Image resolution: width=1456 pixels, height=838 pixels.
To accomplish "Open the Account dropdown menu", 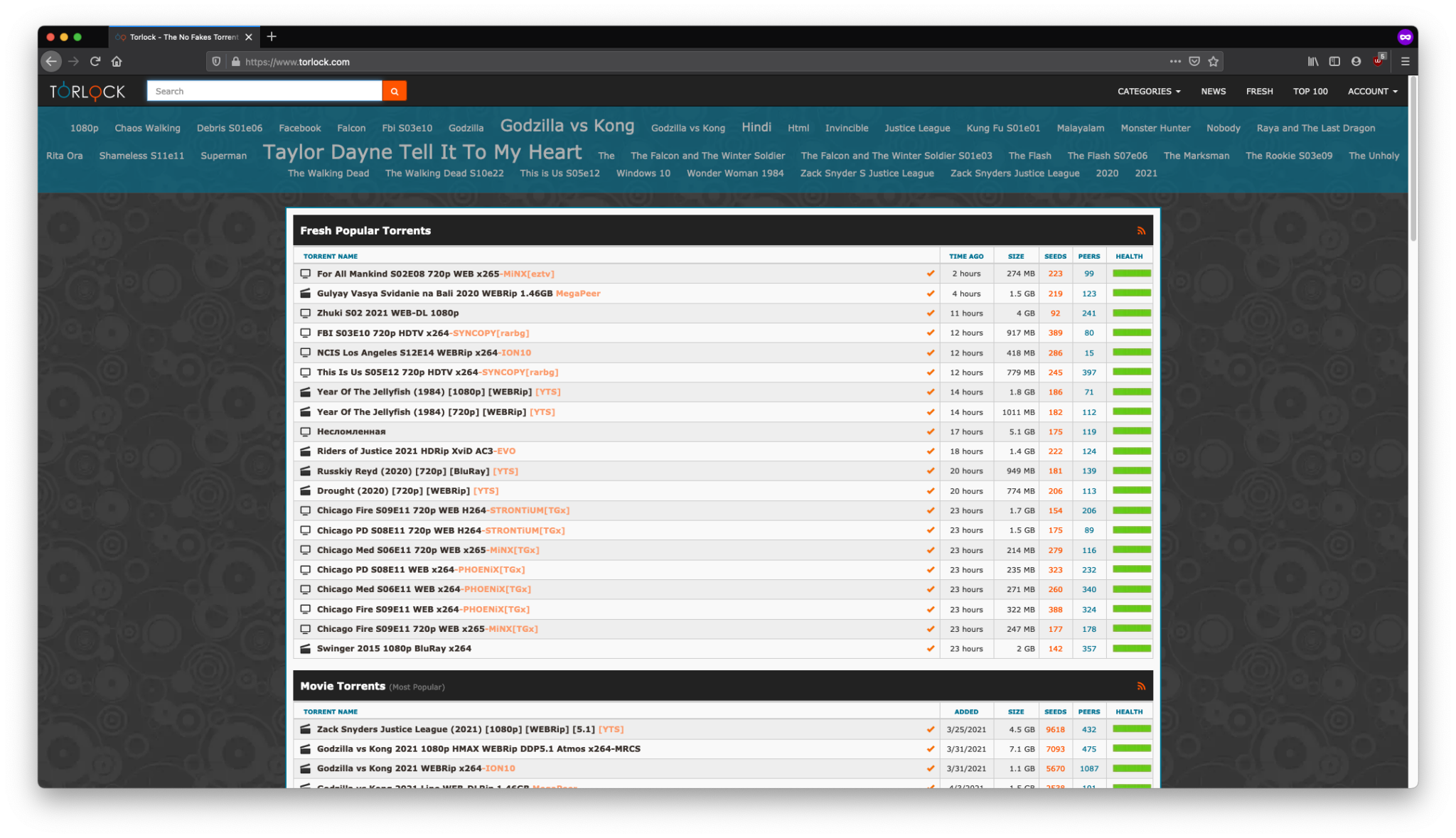I will [x=1372, y=91].
